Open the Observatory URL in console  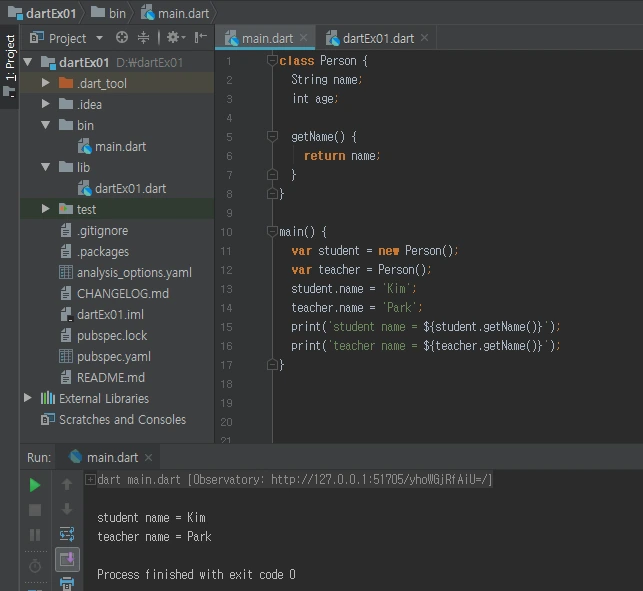coord(380,479)
